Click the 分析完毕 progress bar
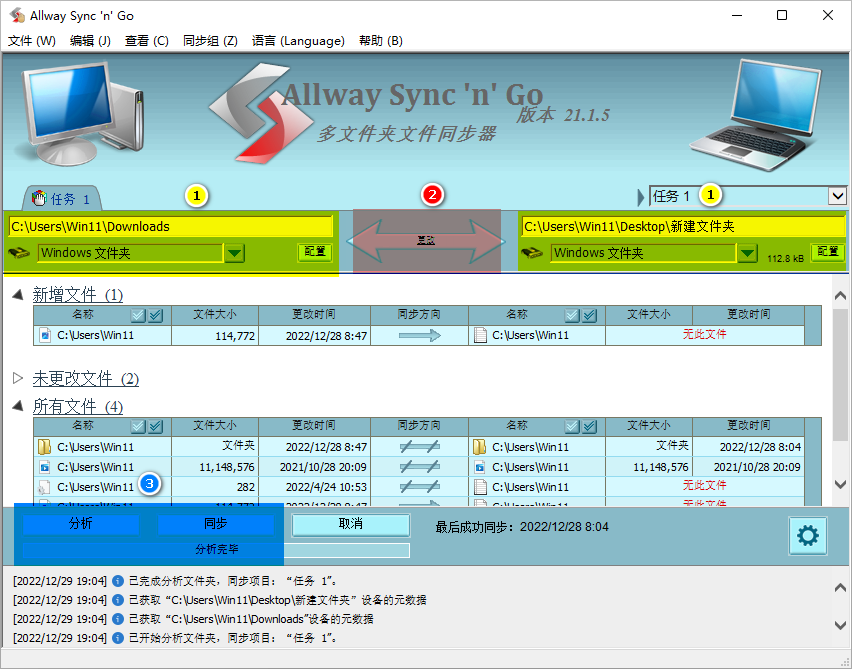The height and width of the screenshot is (669, 852). point(216,550)
